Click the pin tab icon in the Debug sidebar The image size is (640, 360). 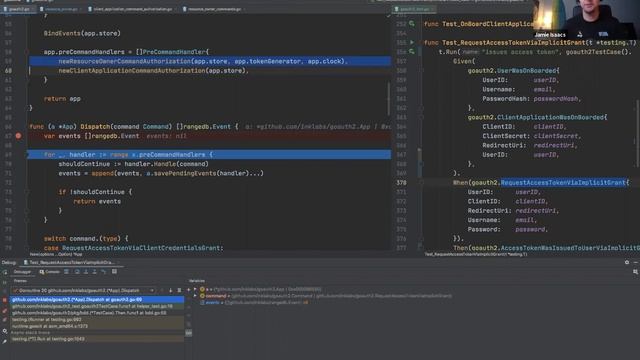(4, 341)
